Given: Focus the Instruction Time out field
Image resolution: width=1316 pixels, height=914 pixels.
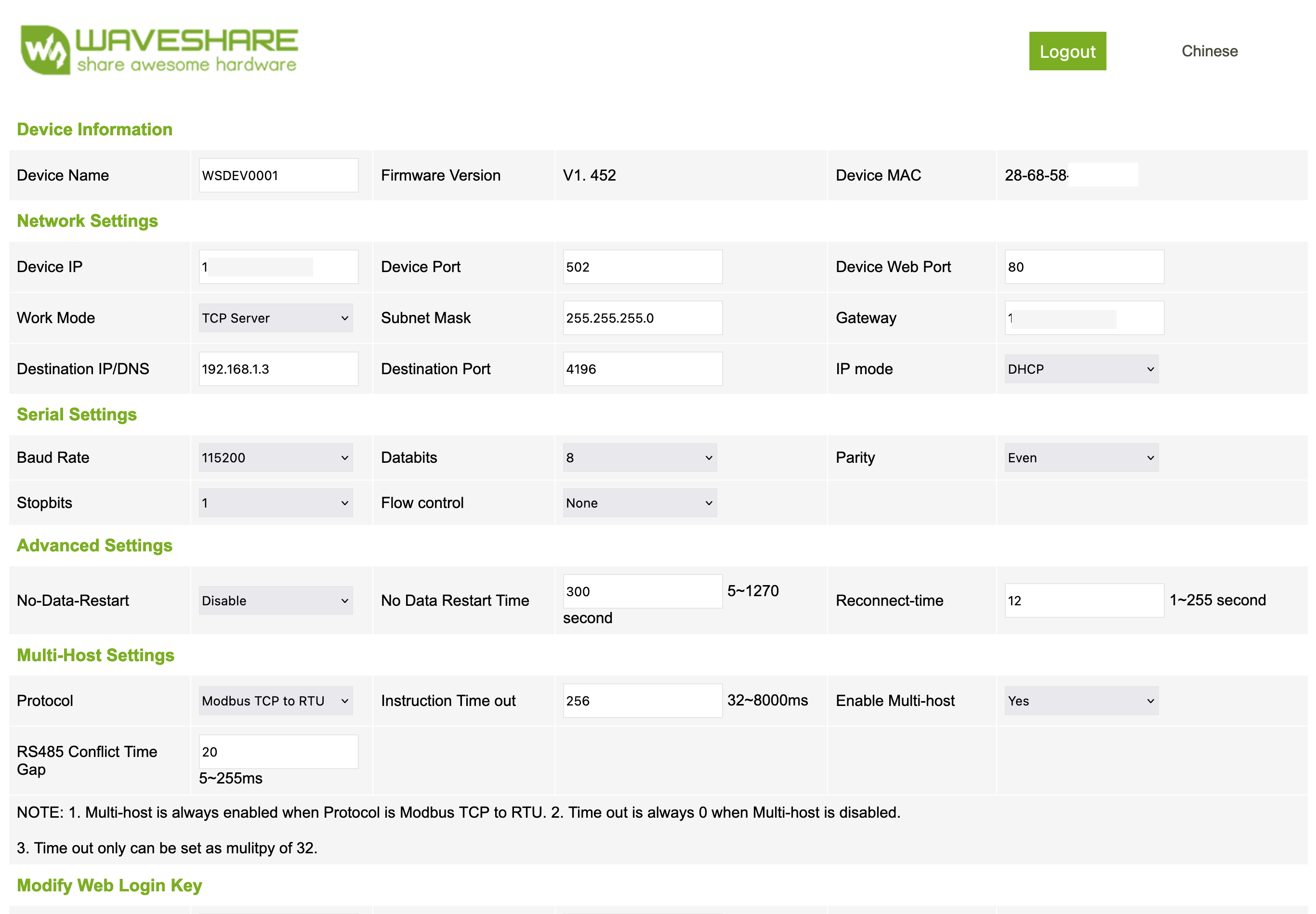Looking at the screenshot, I should 642,701.
